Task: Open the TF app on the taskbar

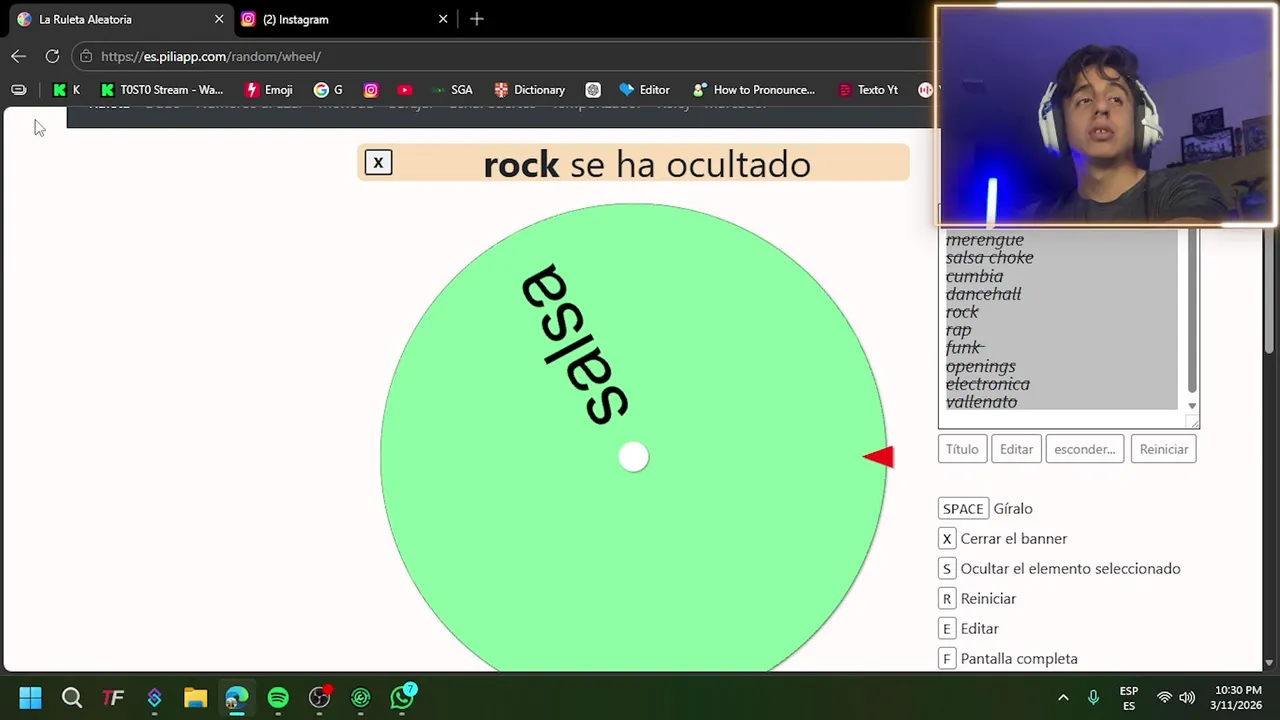Action: [x=113, y=697]
